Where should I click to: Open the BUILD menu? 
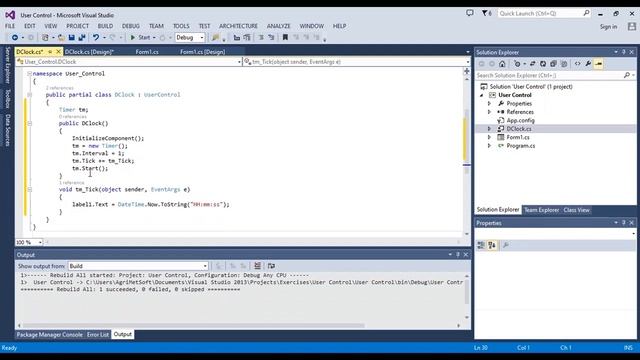(105, 26)
